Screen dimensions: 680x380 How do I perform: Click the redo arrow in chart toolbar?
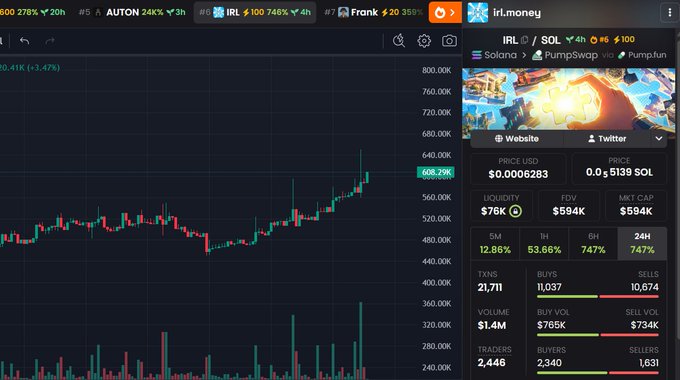click(x=50, y=41)
